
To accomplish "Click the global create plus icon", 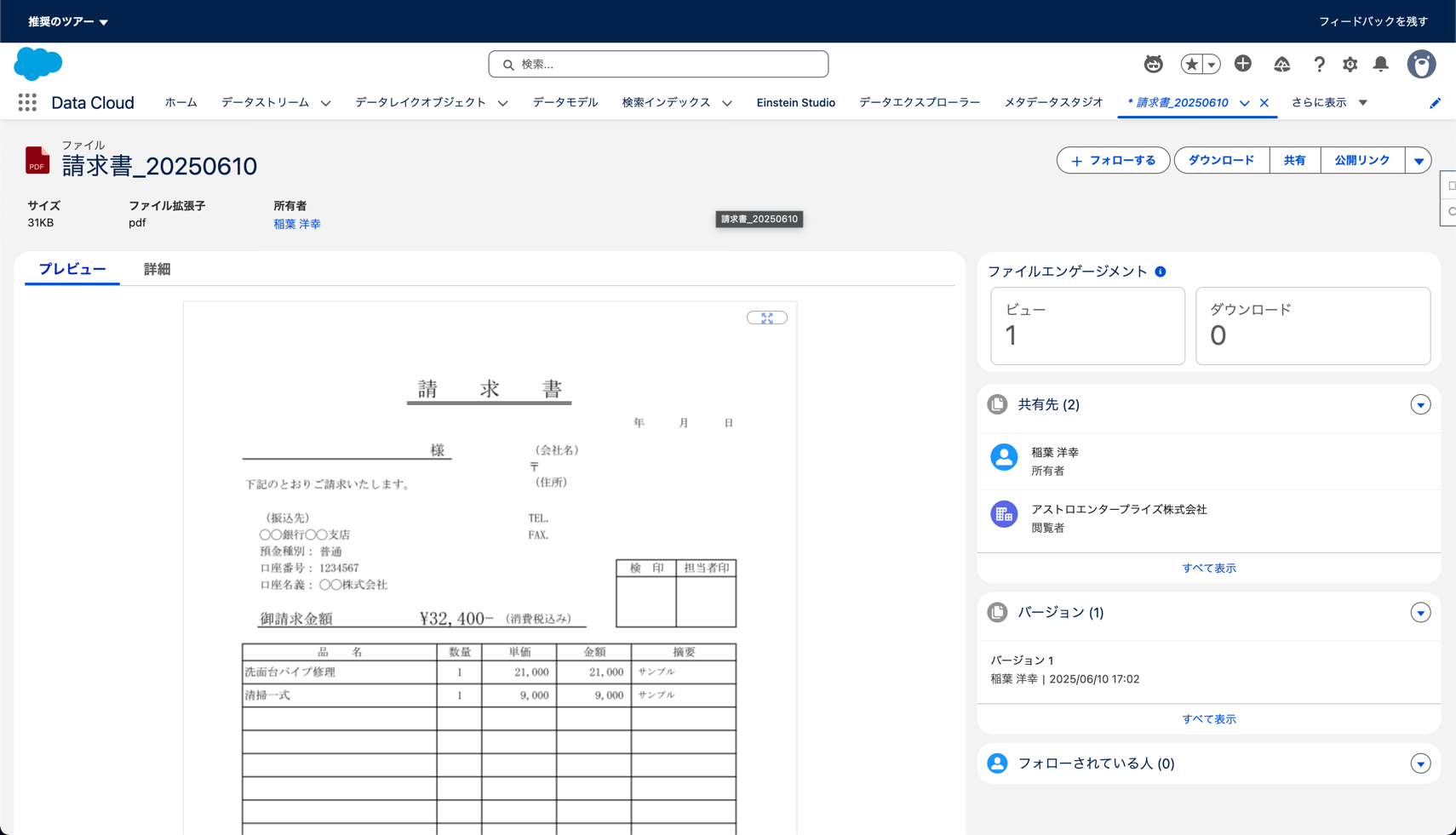I will pos(1242,64).
